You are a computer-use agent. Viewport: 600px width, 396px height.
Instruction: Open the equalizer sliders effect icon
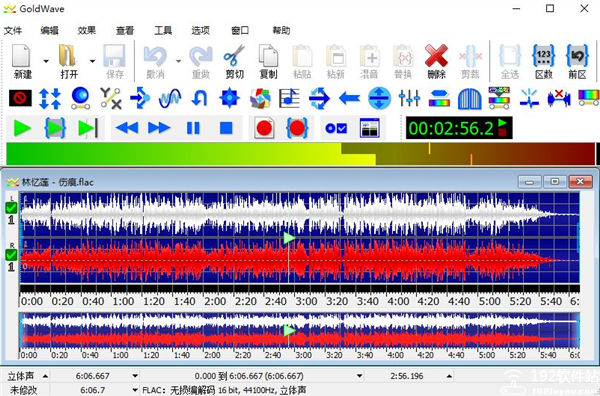(x=409, y=98)
